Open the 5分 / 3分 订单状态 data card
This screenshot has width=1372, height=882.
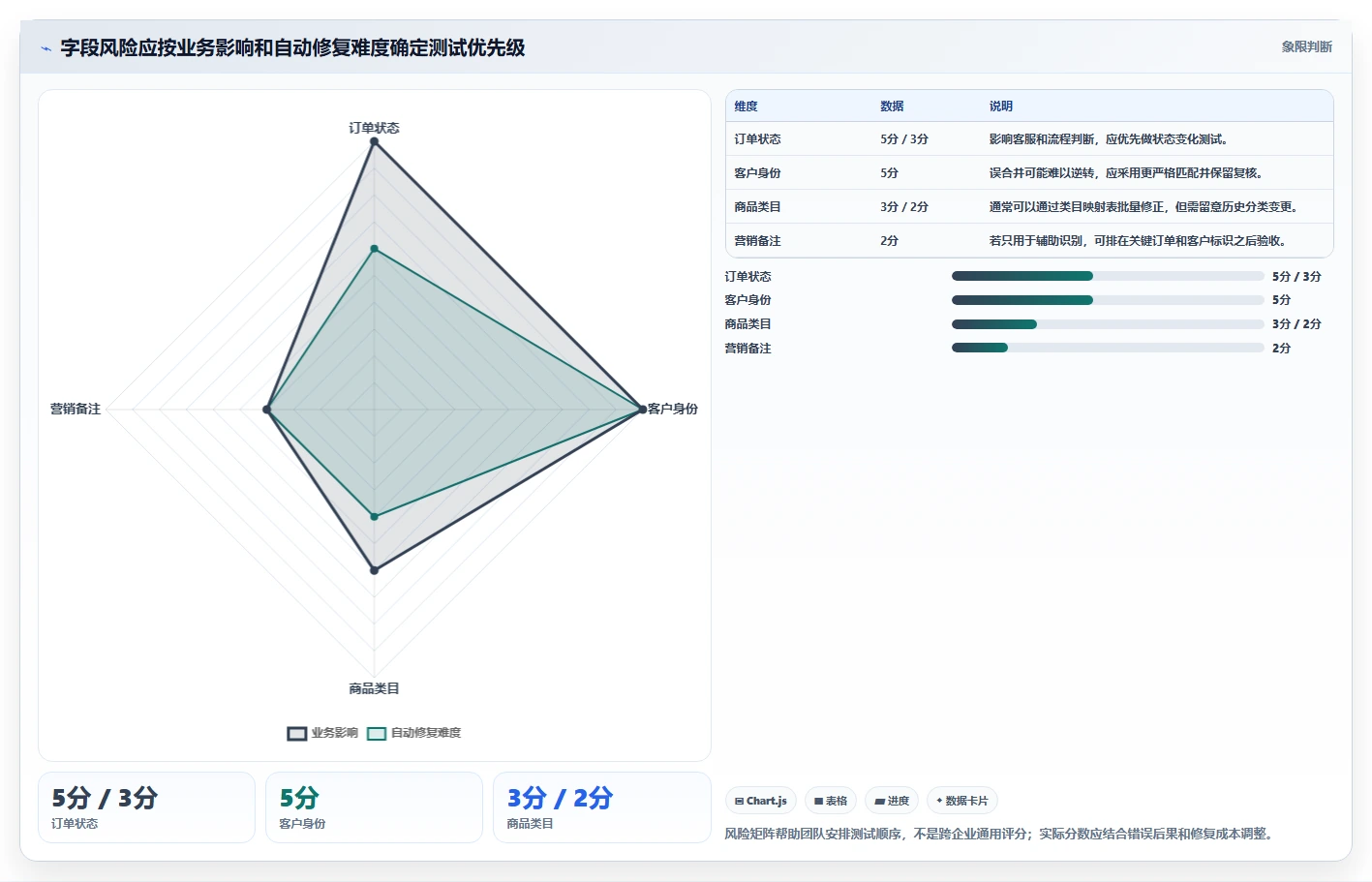(x=146, y=807)
